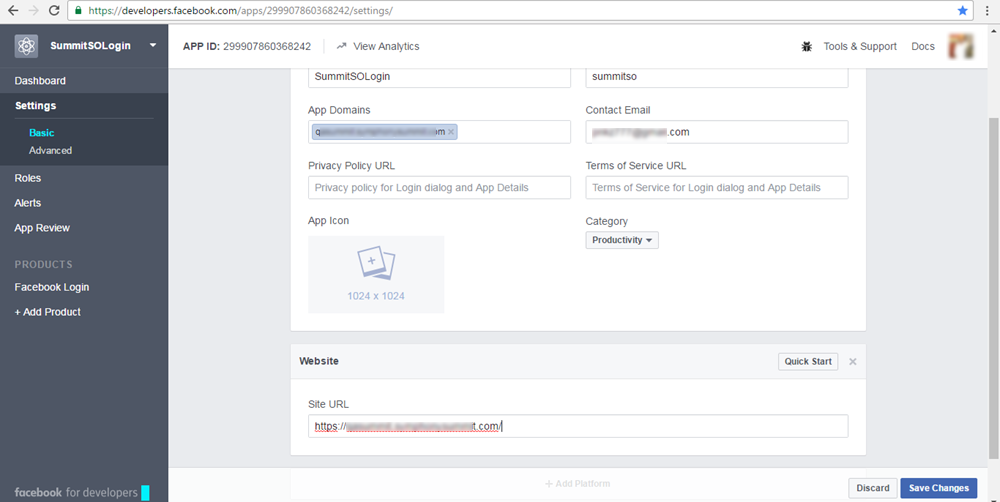Remove the App Domains tag
This screenshot has height=502, width=1000.
[x=451, y=132]
